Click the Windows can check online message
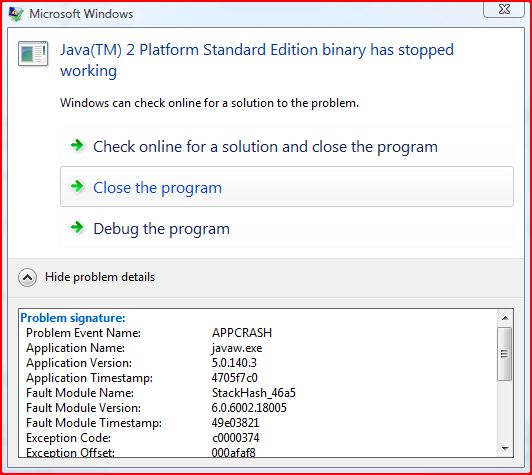532x475 pixels. tap(209, 103)
